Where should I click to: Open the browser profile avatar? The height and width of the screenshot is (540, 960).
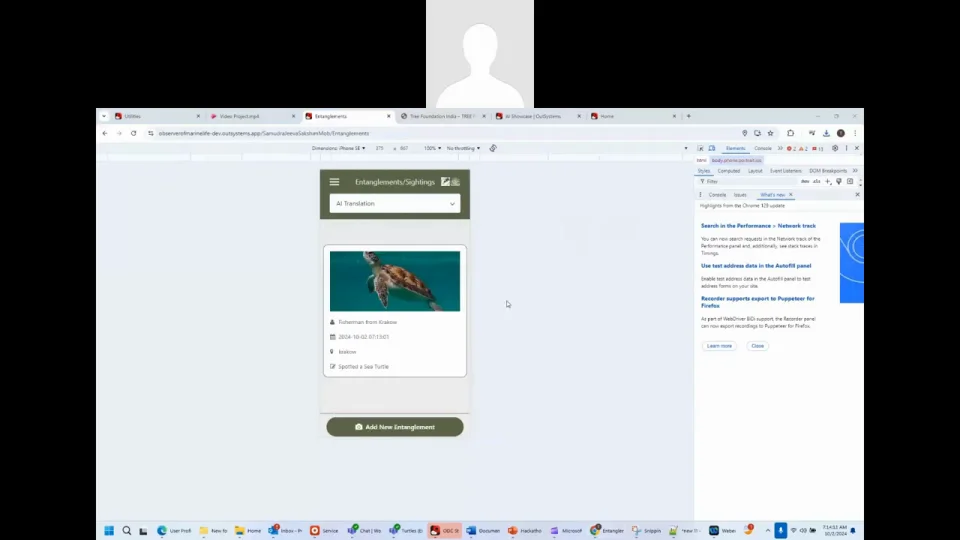(841, 133)
